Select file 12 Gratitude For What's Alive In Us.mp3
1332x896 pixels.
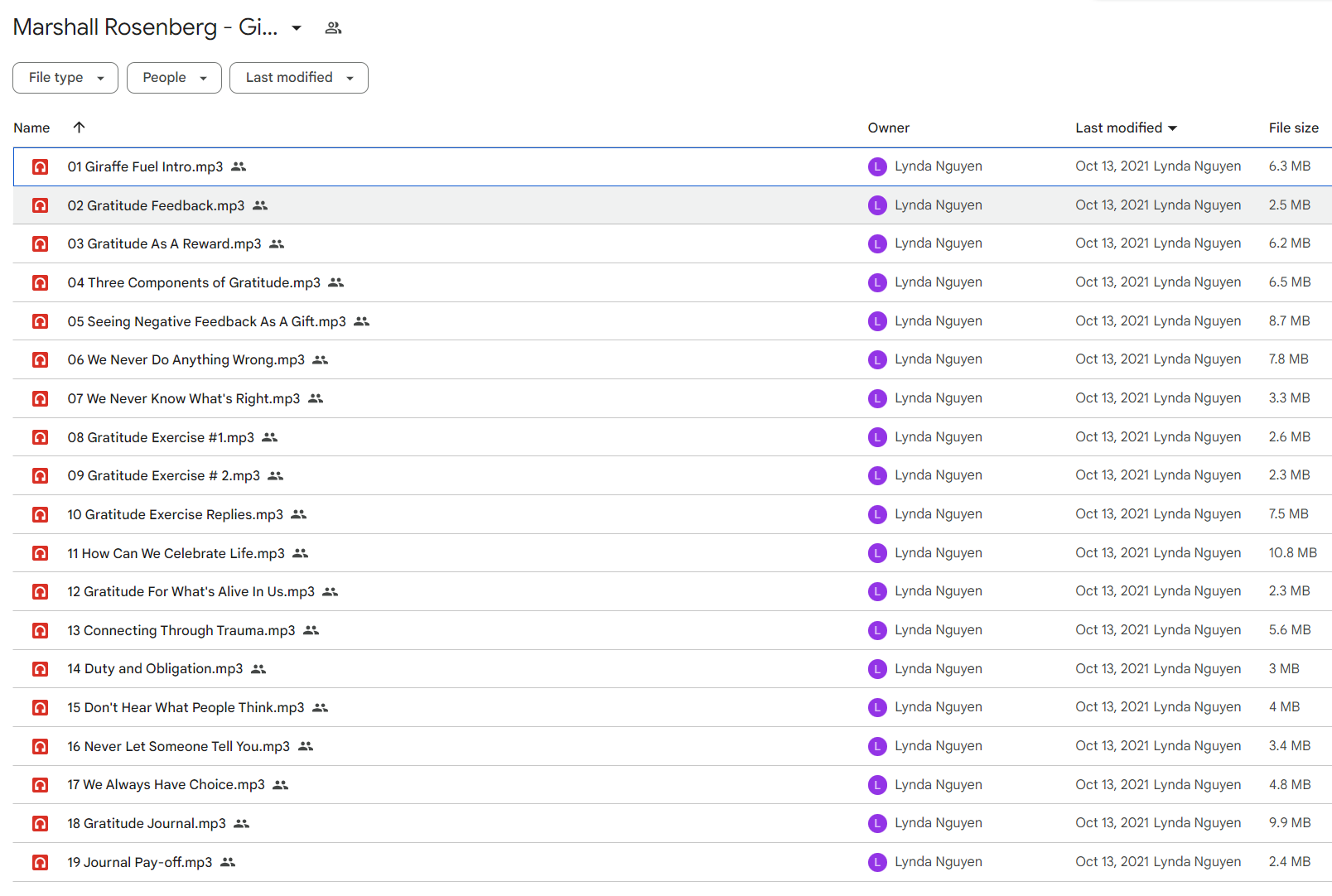pyautogui.click(x=673, y=591)
